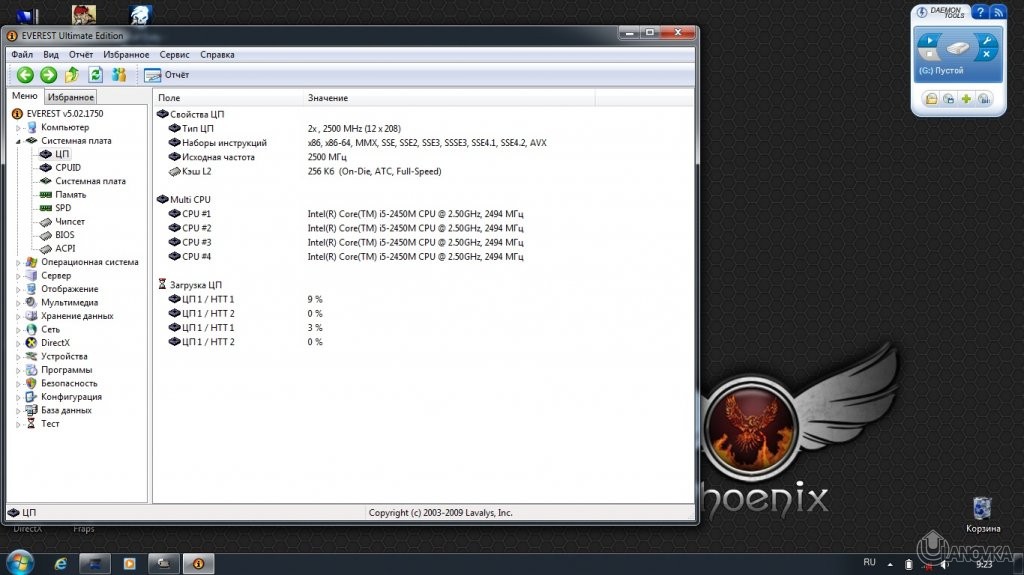The width and height of the screenshot is (1024, 575).
Task: Select the Наборы инструкций row
Action: pyautogui.click(x=423, y=143)
